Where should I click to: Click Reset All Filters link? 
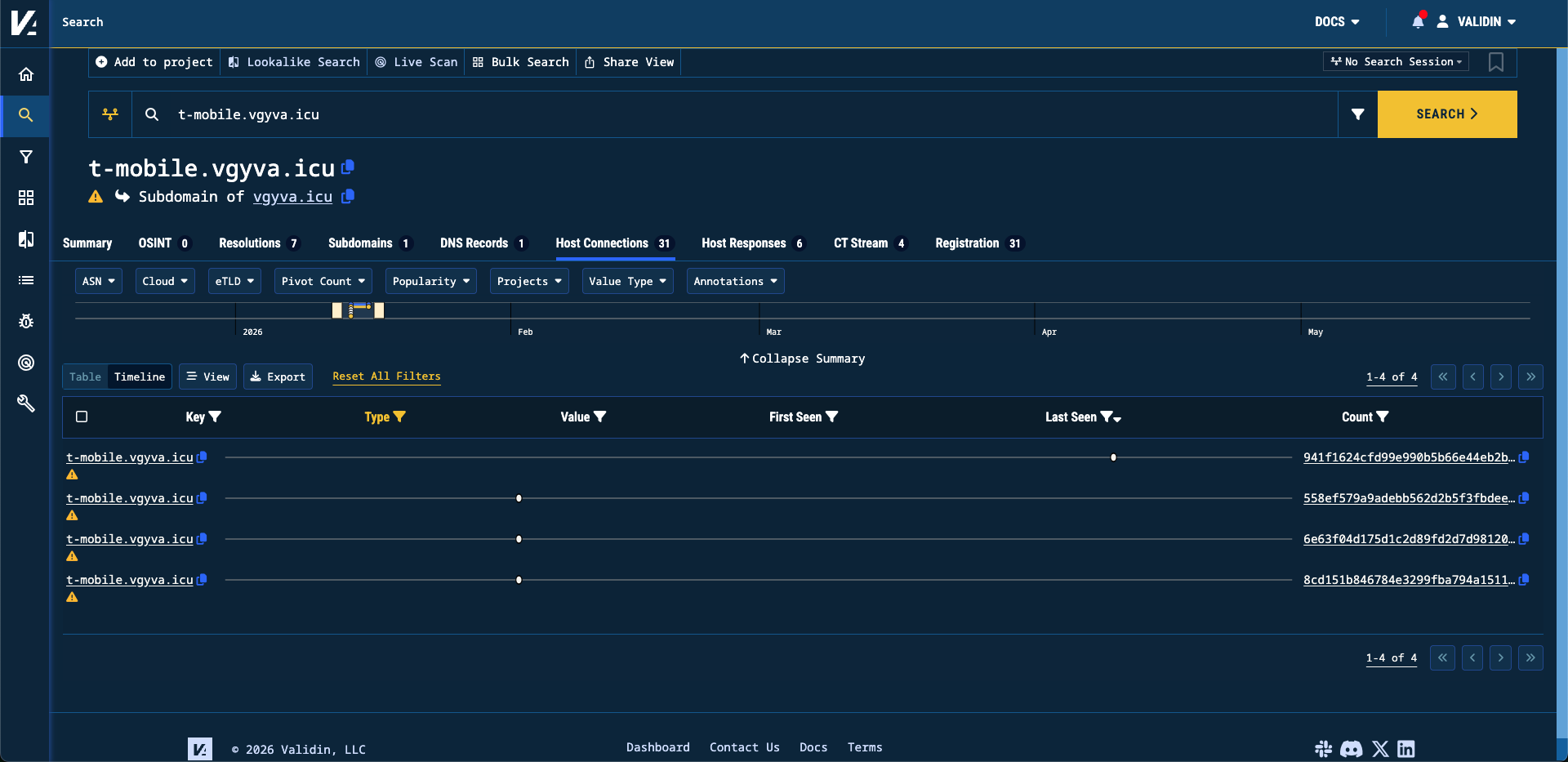[x=386, y=377]
